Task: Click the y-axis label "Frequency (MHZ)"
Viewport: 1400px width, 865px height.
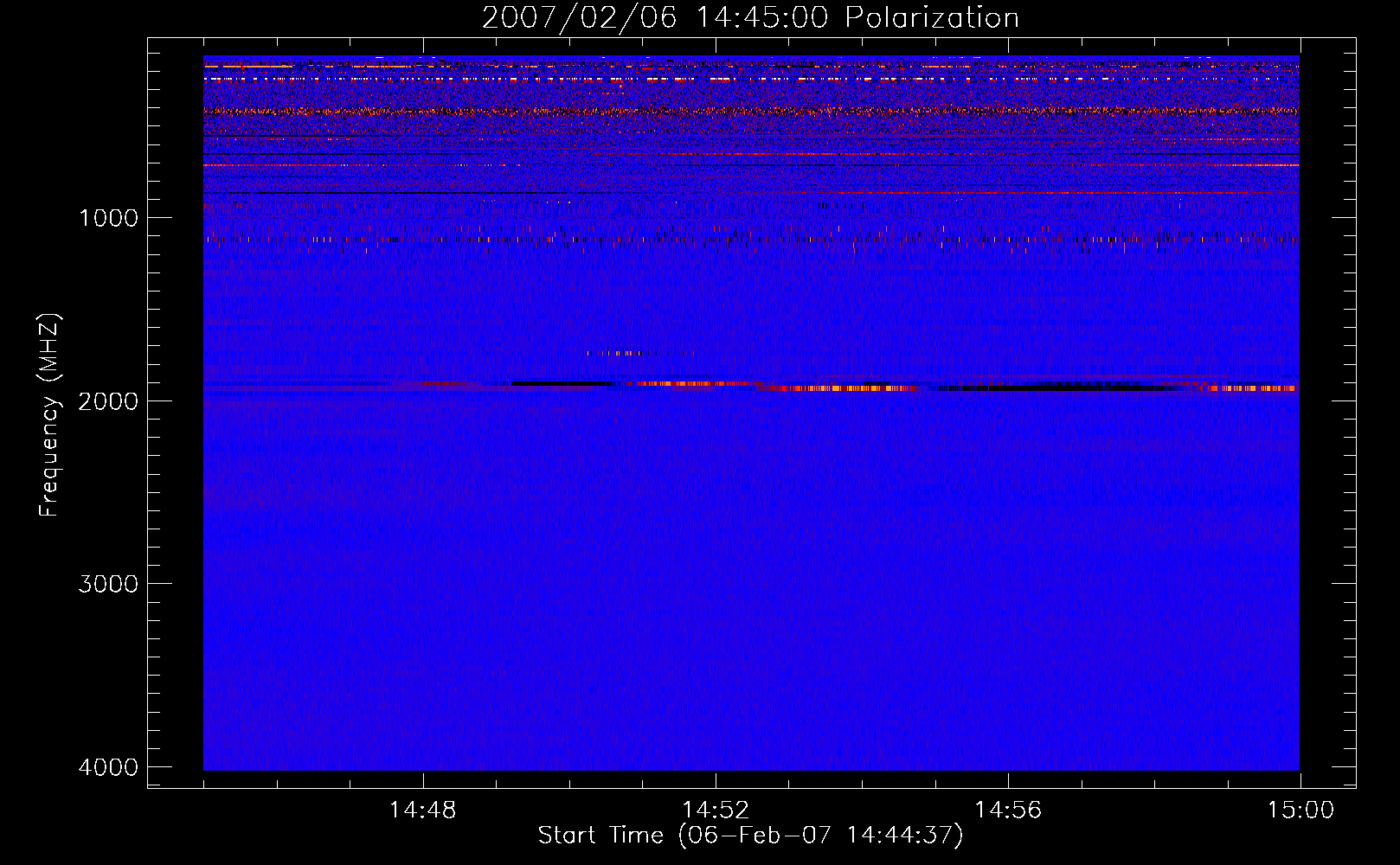Action: (x=49, y=415)
